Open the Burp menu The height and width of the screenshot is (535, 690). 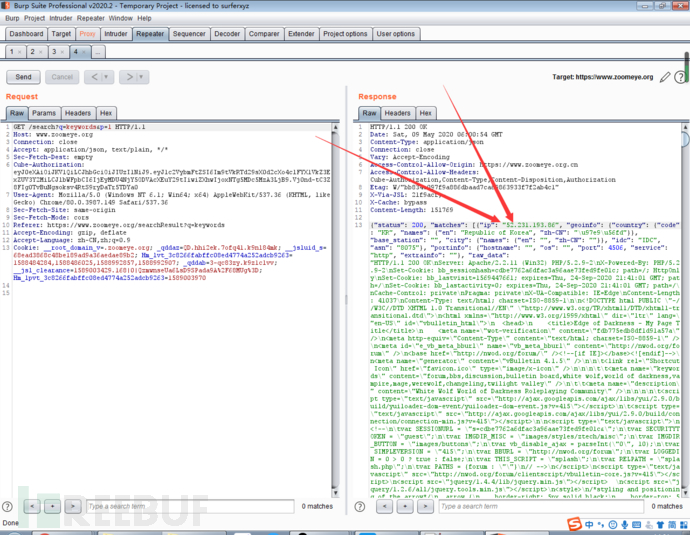(x=12, y=18)
